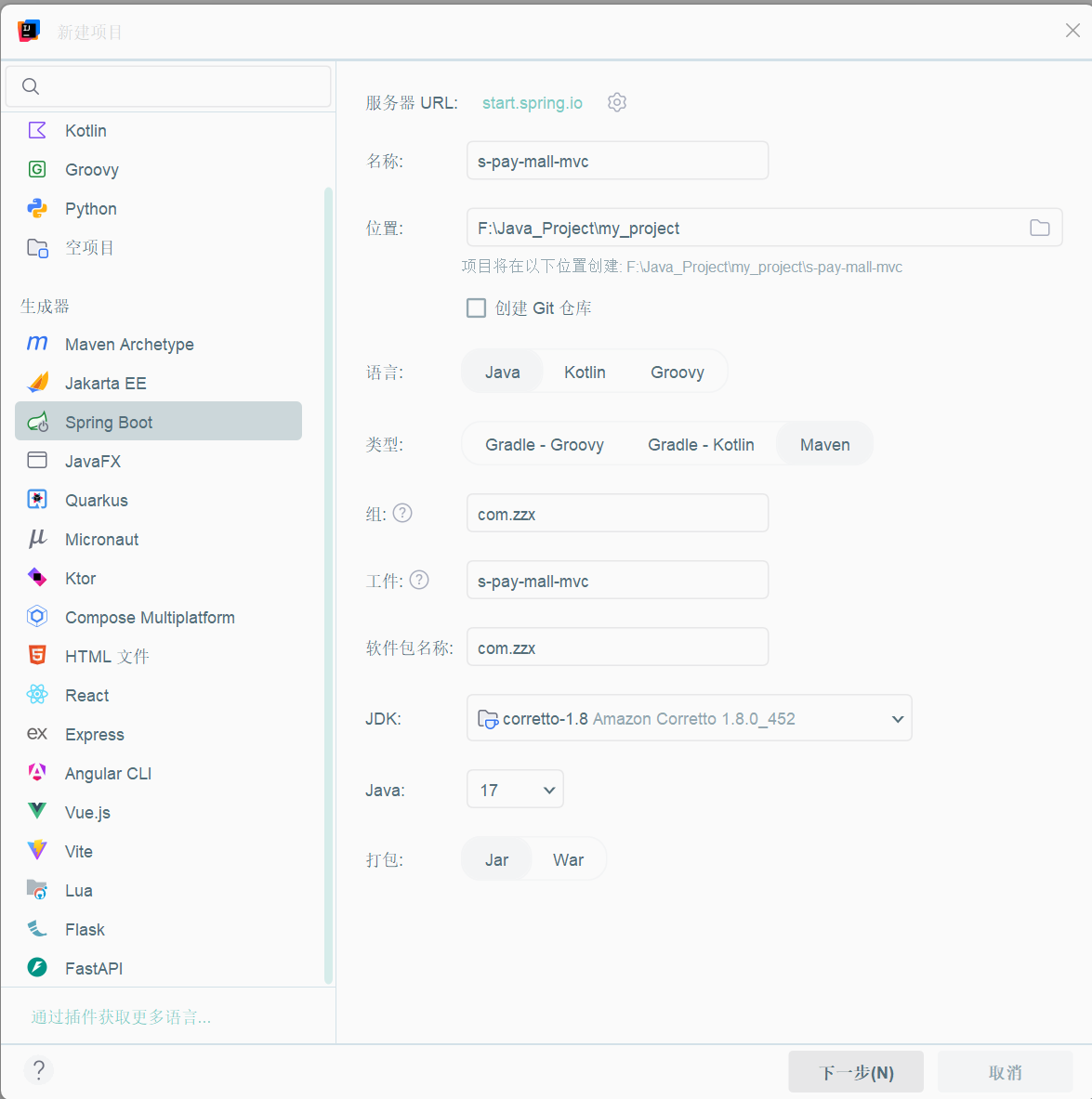Viewport: 1092px width, 1099px height.
Task: Show help for the 工件 (artifact) field
Action: pyautogui.click(x=419, y=581)
